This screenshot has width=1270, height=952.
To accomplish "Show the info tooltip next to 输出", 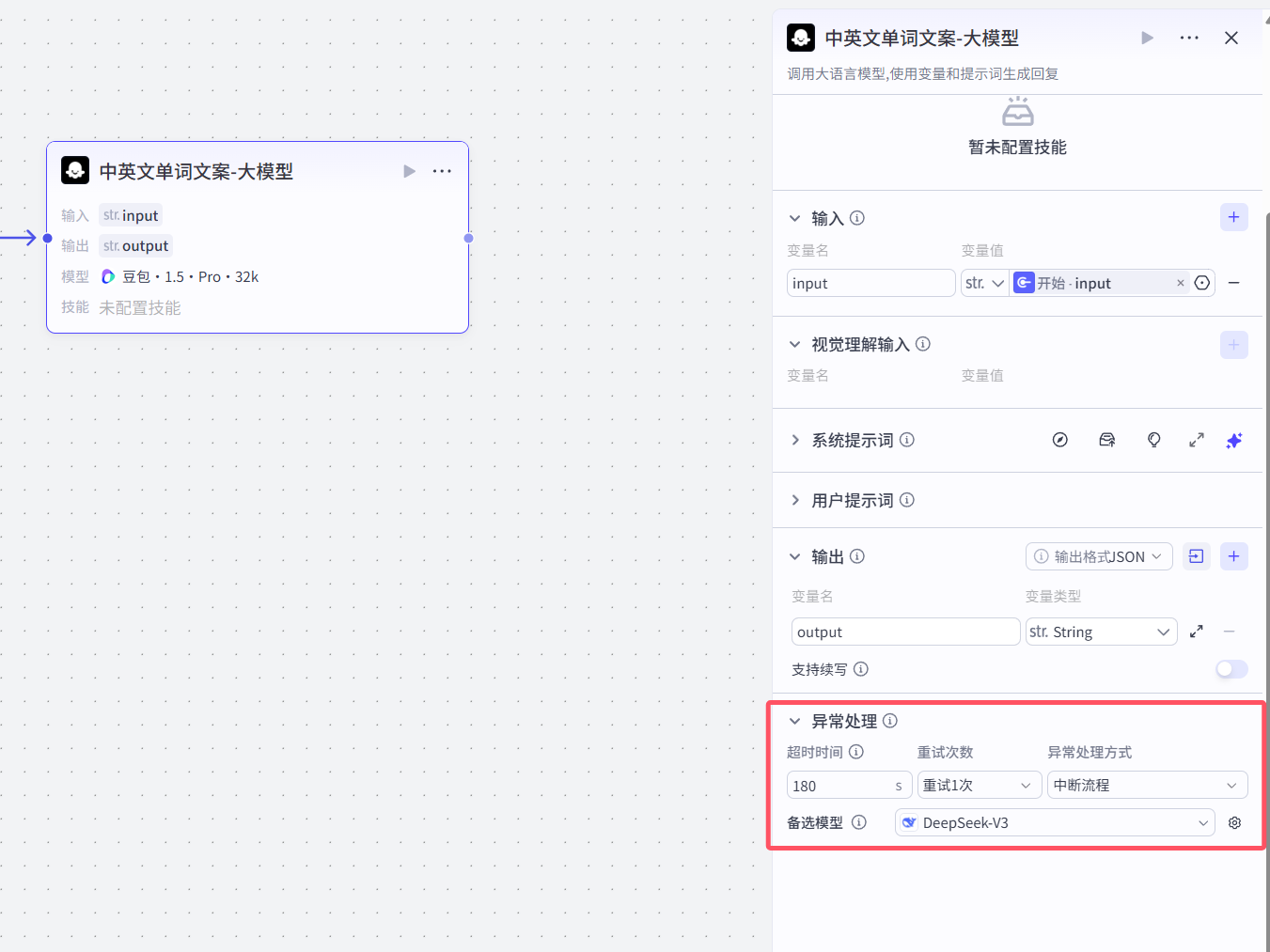I will pyautogui.click(x=857, y=556).
